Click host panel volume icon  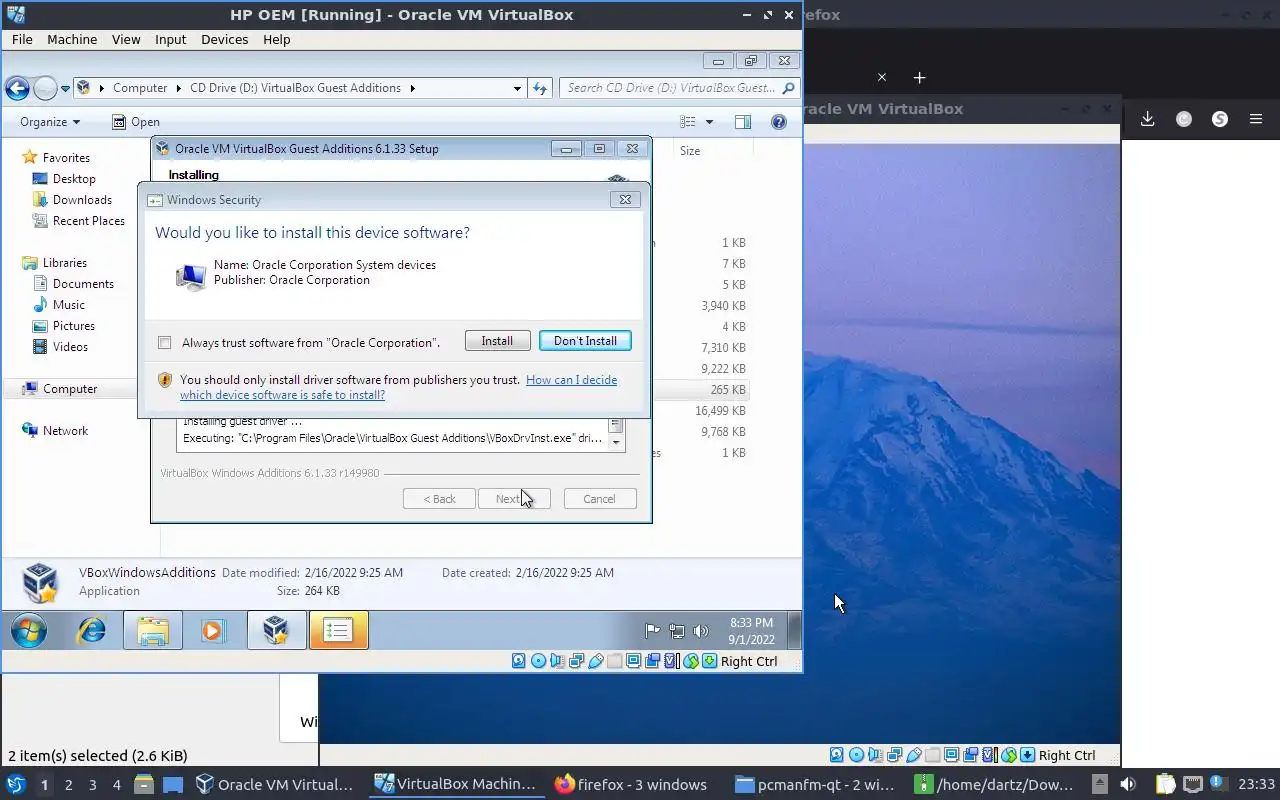[x=1128, y=784]
